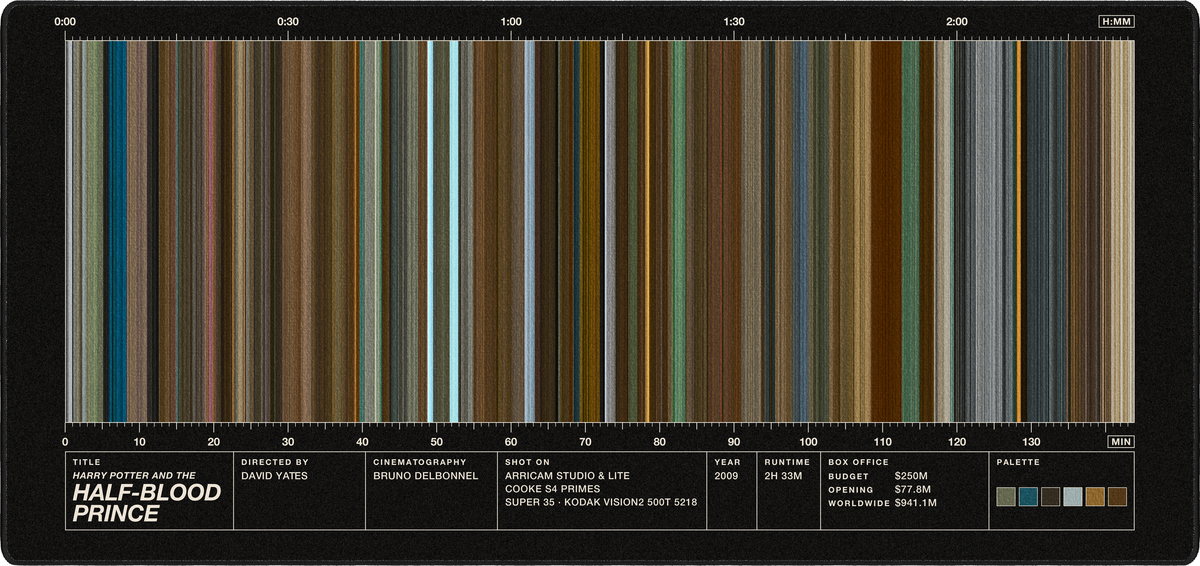This screenshot has height=566, width=1200.
Task: Select the 2:00 top timeline marker
Action: coord(957,21)
